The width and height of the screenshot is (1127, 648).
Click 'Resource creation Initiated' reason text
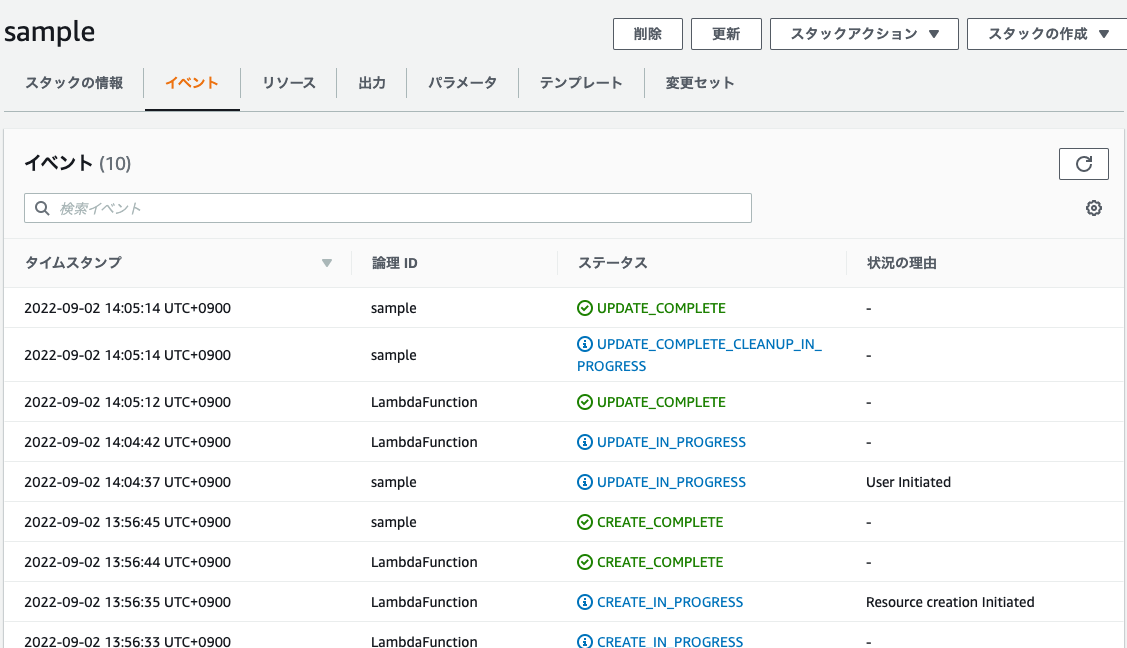950,602
